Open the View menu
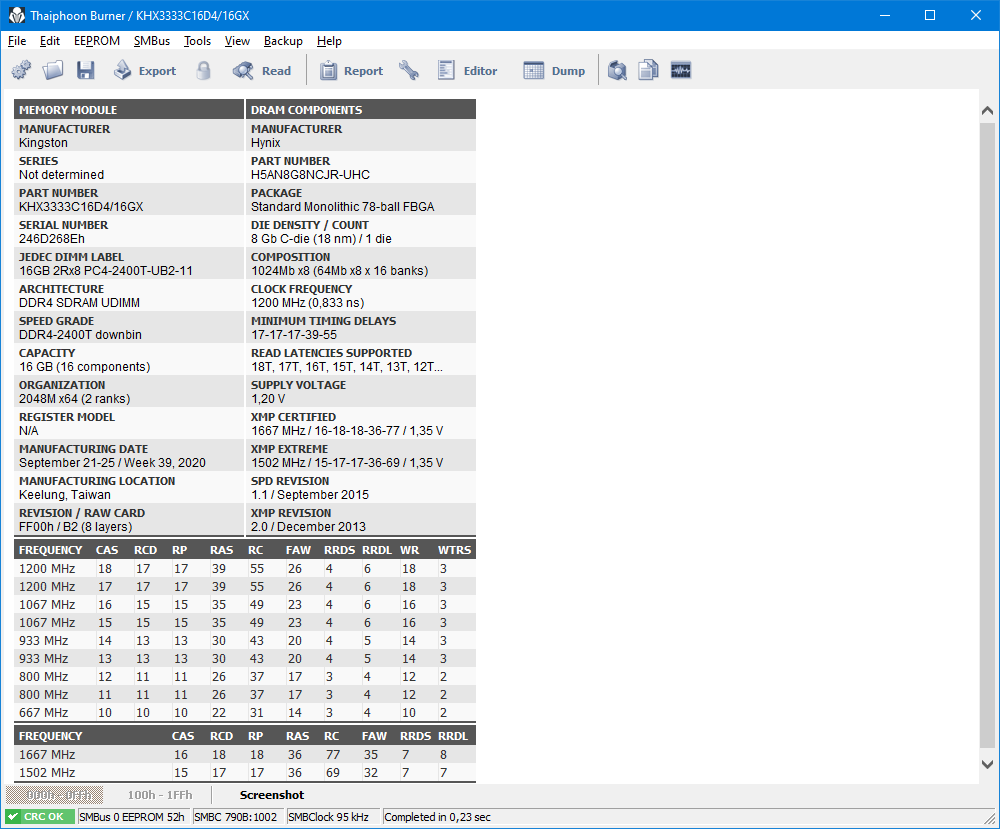1000x829 pixels. 237,41
